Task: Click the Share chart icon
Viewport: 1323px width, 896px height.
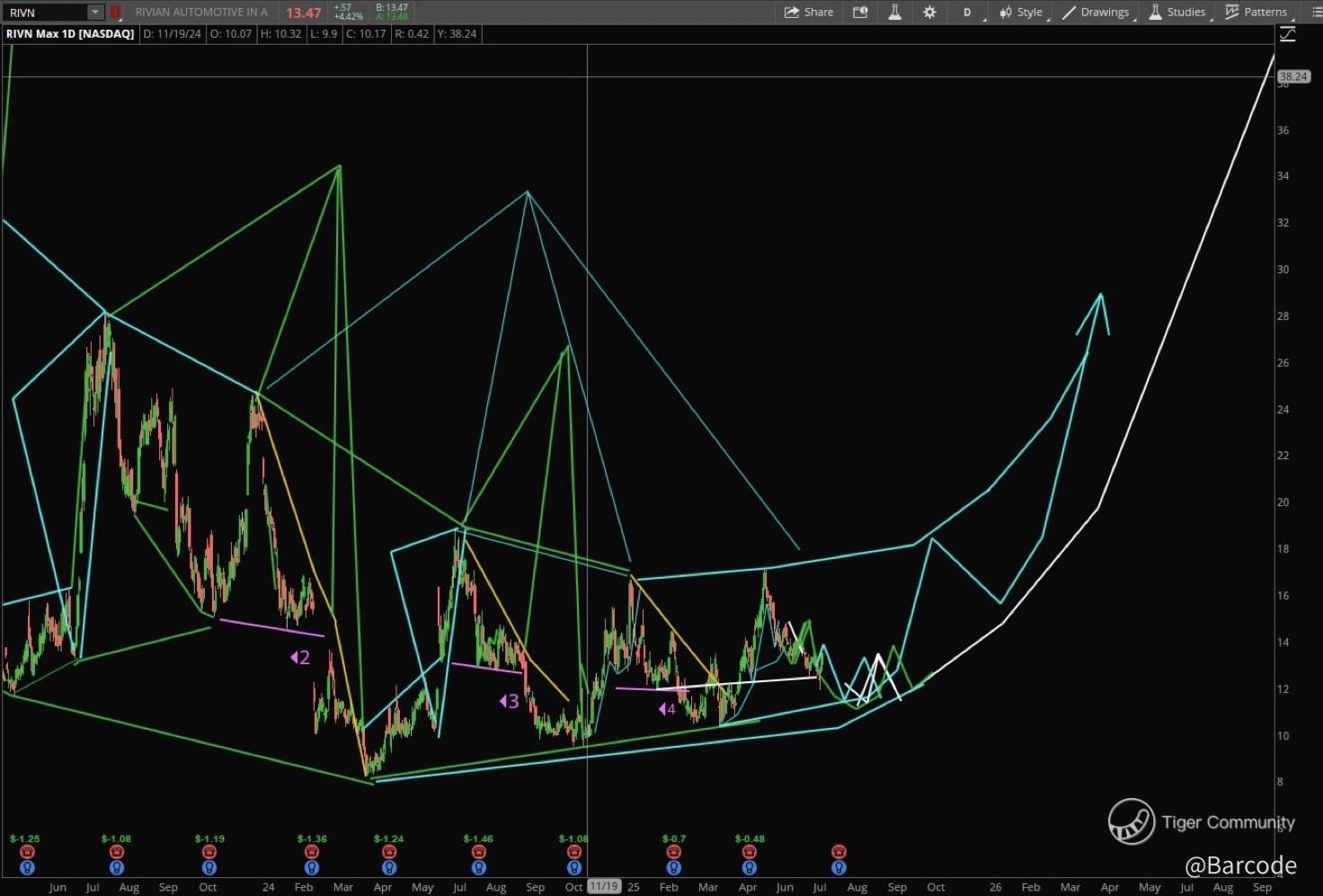Action: pos(808,12)
